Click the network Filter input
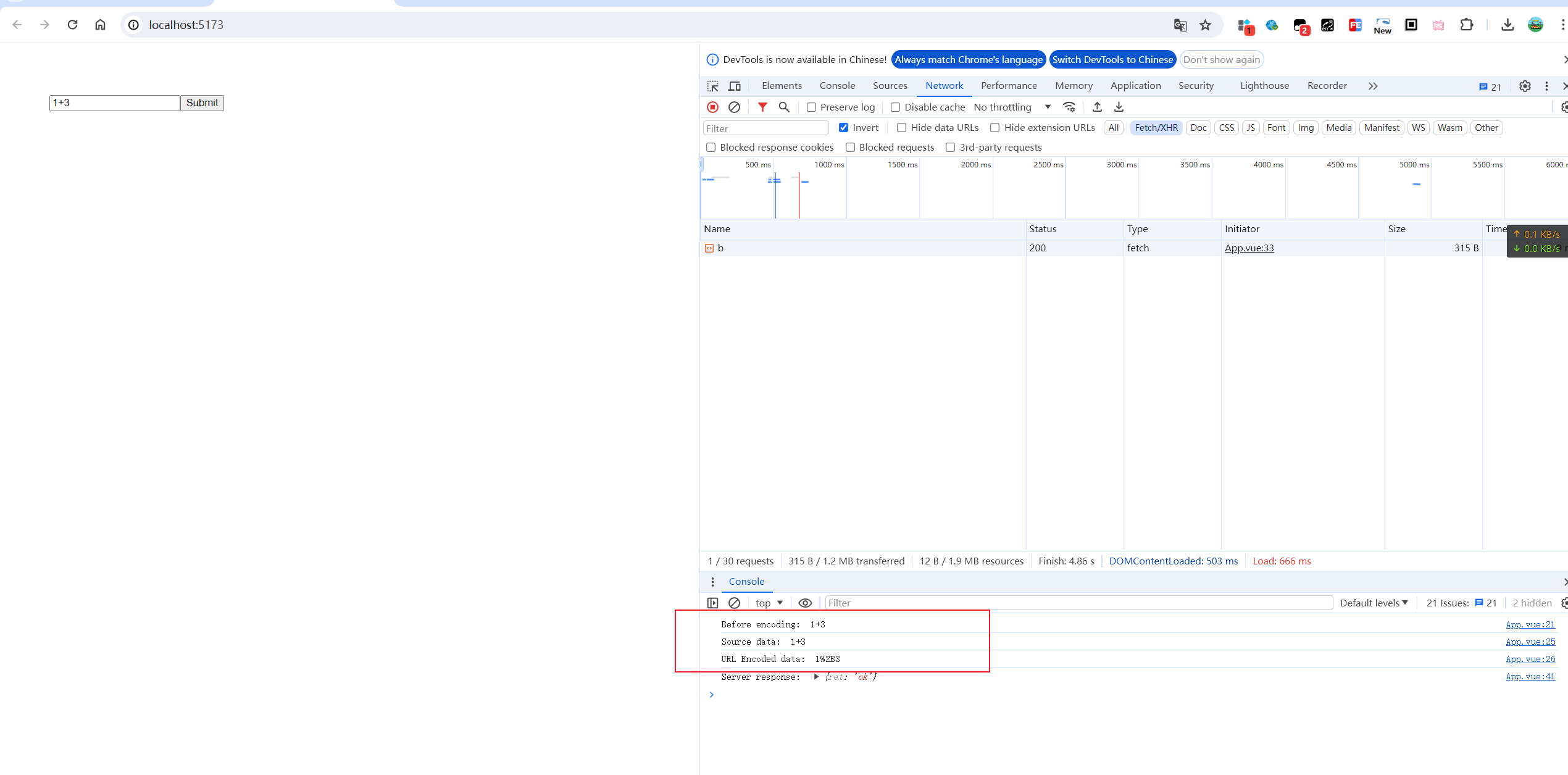This screenshot has width=1568, height=775. (x=765, y=128)
